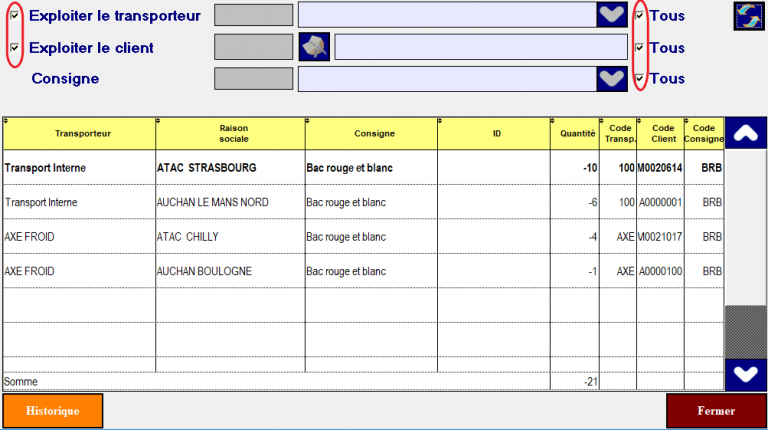
Task: Toggle the "Exploiter le client" checkbox
Action: [x=14, y=47]
